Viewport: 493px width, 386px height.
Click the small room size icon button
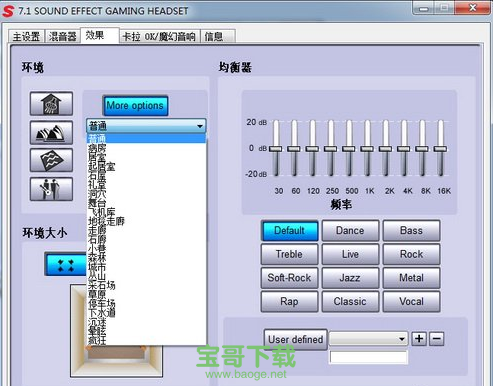click(66, 264)
